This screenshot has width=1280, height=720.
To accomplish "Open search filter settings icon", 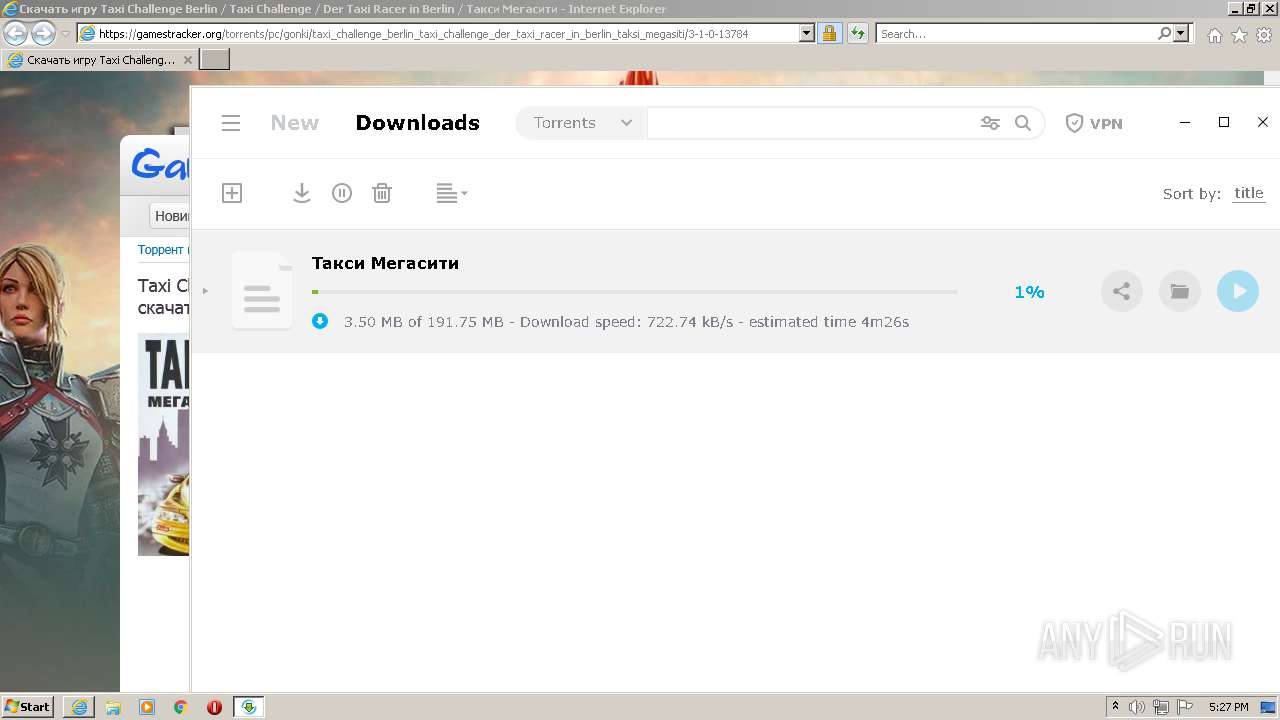I will click(x=990, y=123).
